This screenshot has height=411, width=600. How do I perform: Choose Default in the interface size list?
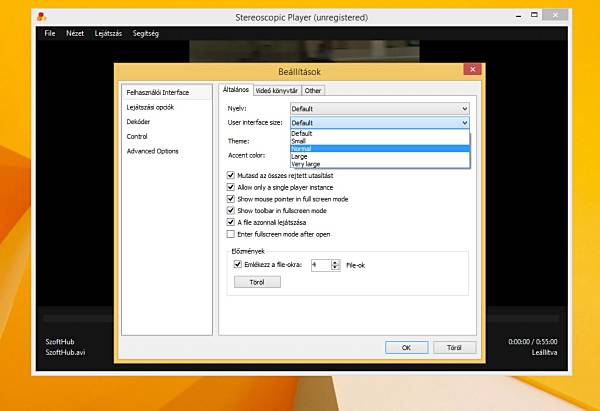380,134
